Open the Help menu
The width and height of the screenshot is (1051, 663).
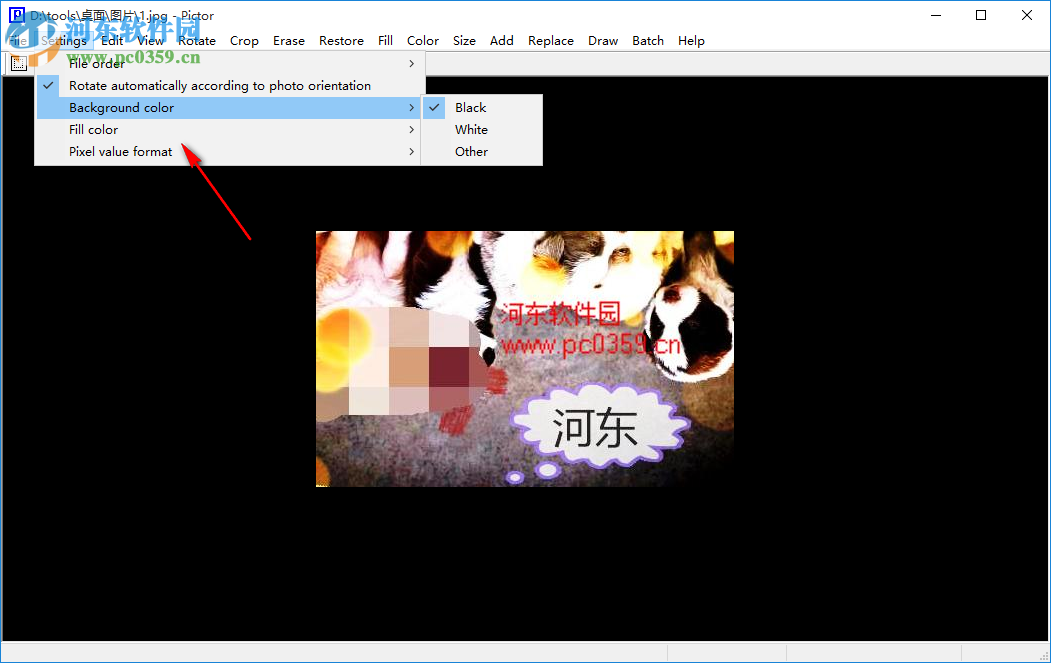[691, 41]
